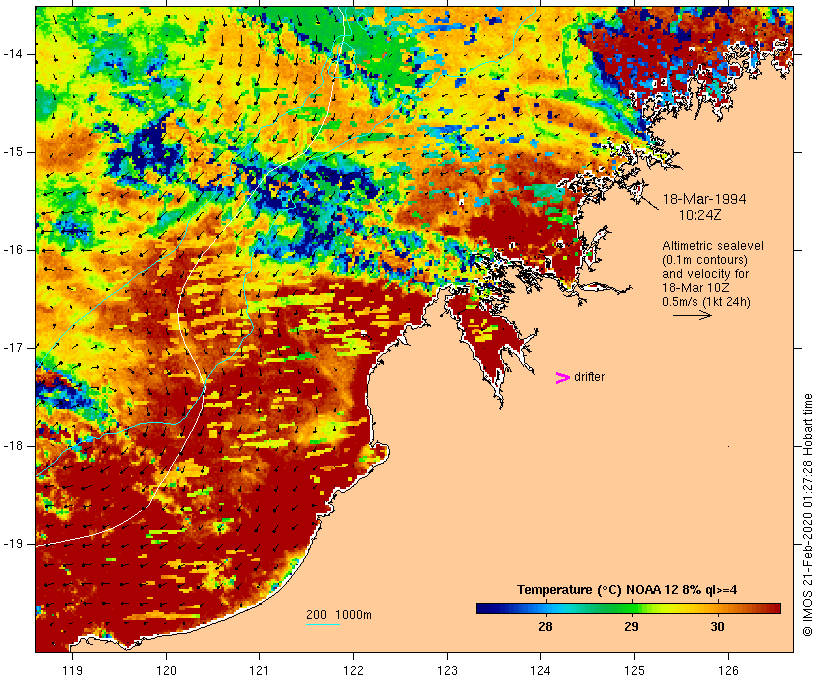Viewport: 820px width, 680px height.
Task: Click the dark blue end of the temperature colorbar
Action: pyautogui.click(x=486, y=608)
